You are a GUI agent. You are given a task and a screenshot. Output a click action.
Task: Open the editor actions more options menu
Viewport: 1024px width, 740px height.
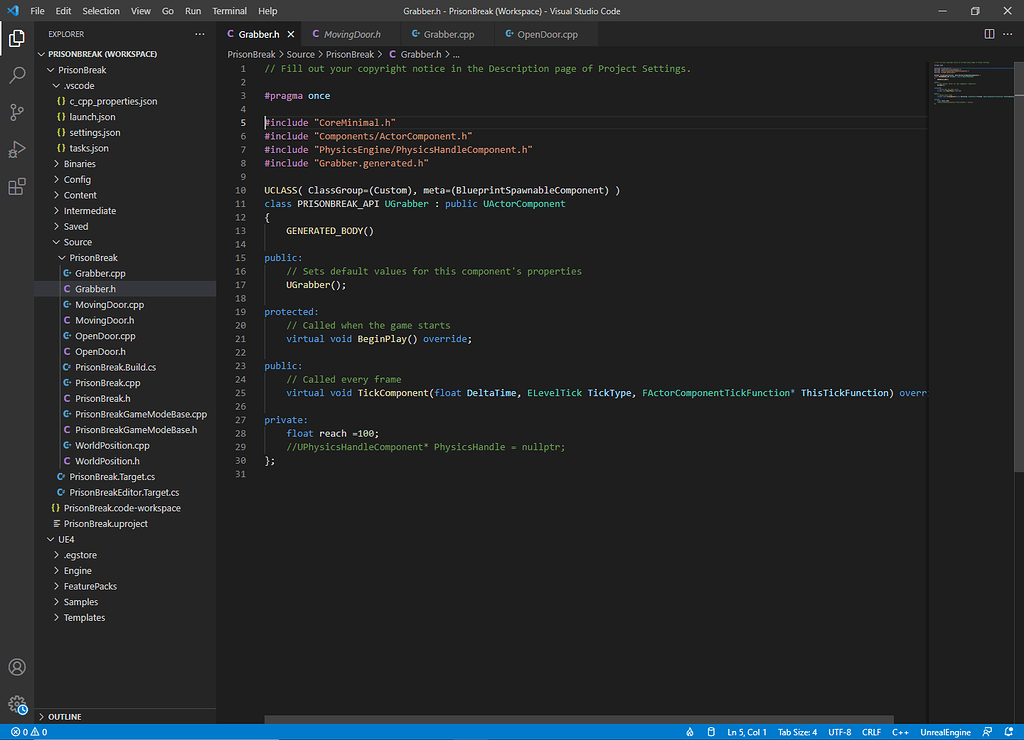[x=1007, y=33]
